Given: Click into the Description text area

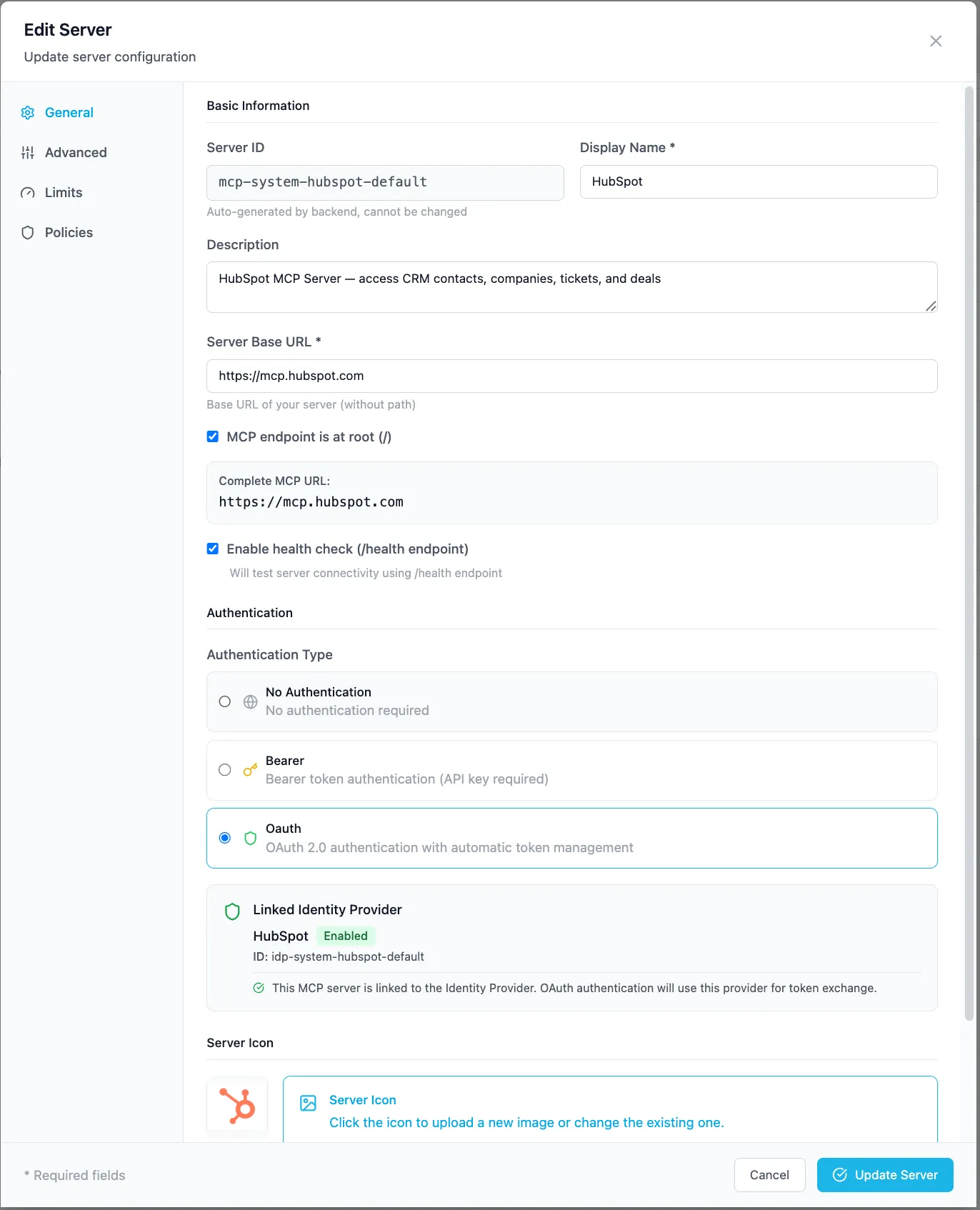Looking at the screenshot, I should (x=571, y=287).
